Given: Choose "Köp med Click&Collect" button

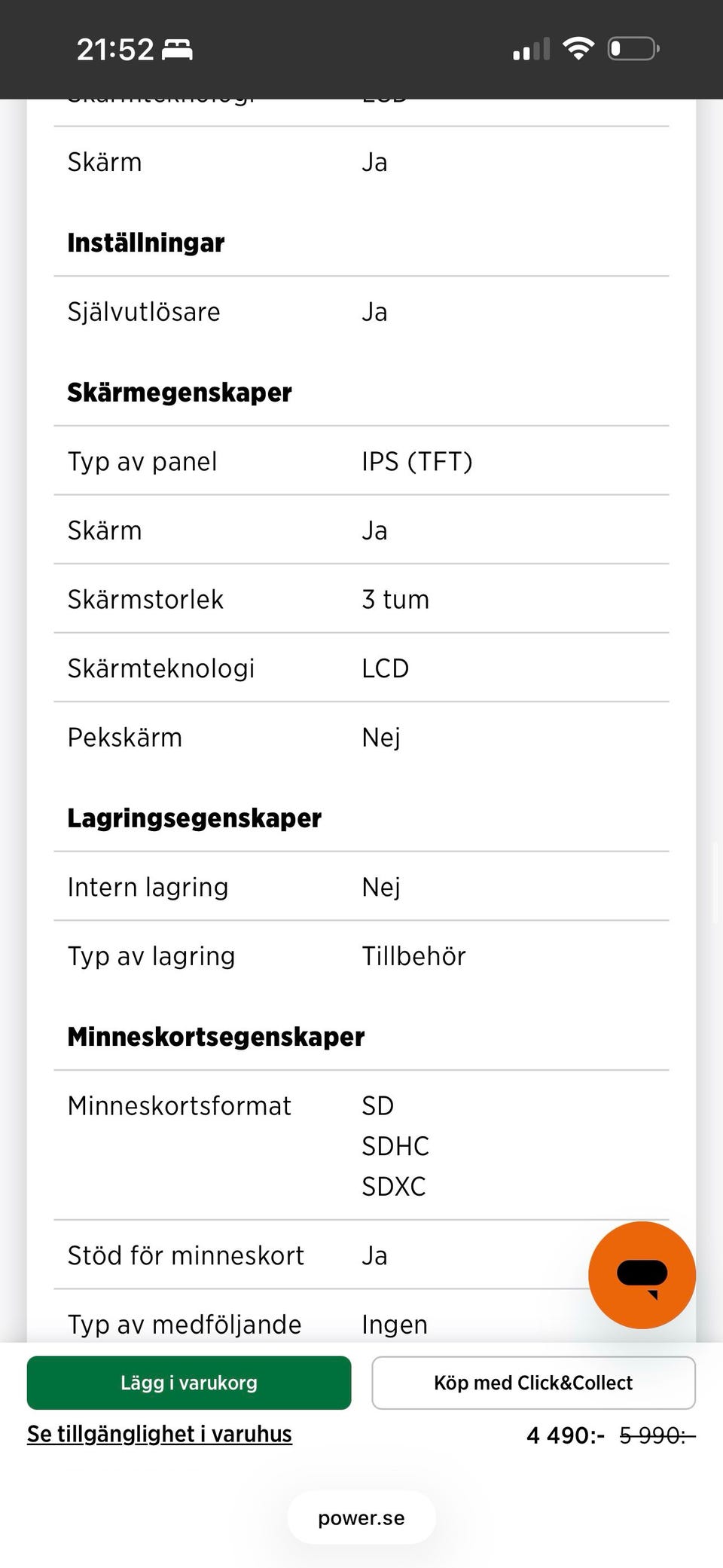Looking at the screenshot, I should click(x=533, y=1383).
